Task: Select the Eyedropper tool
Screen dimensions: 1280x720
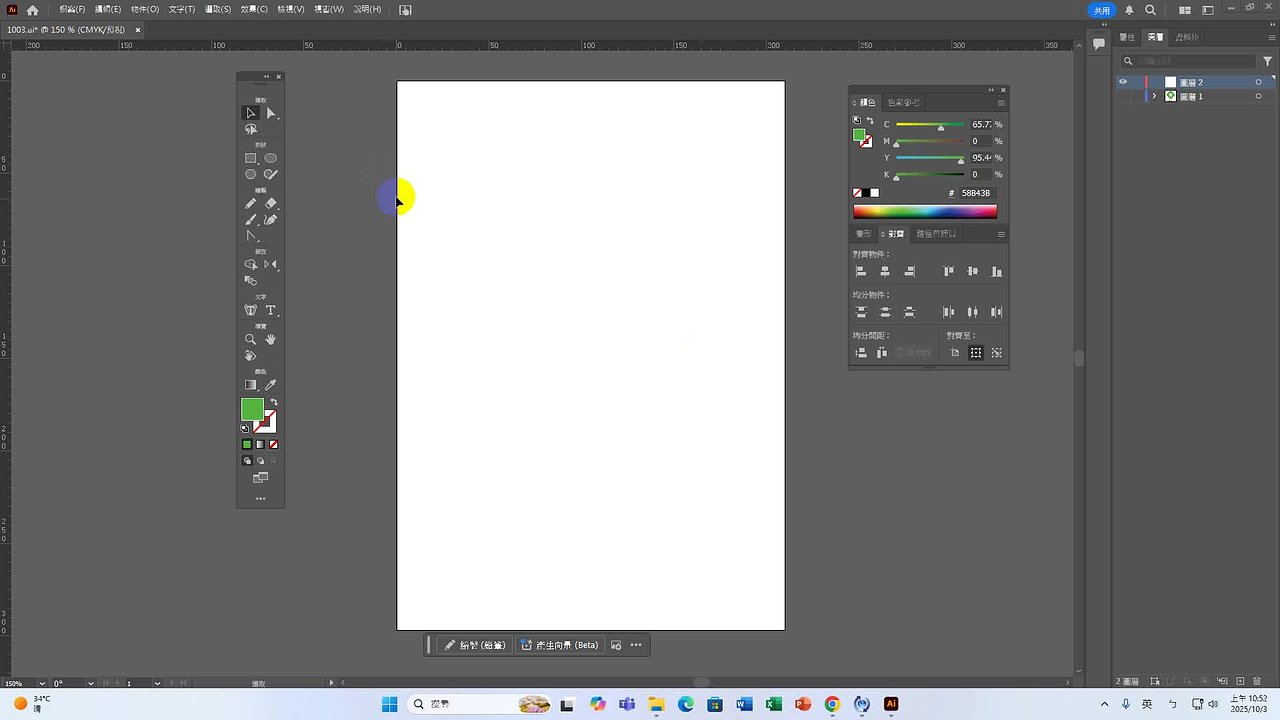Action: [270, 385]
